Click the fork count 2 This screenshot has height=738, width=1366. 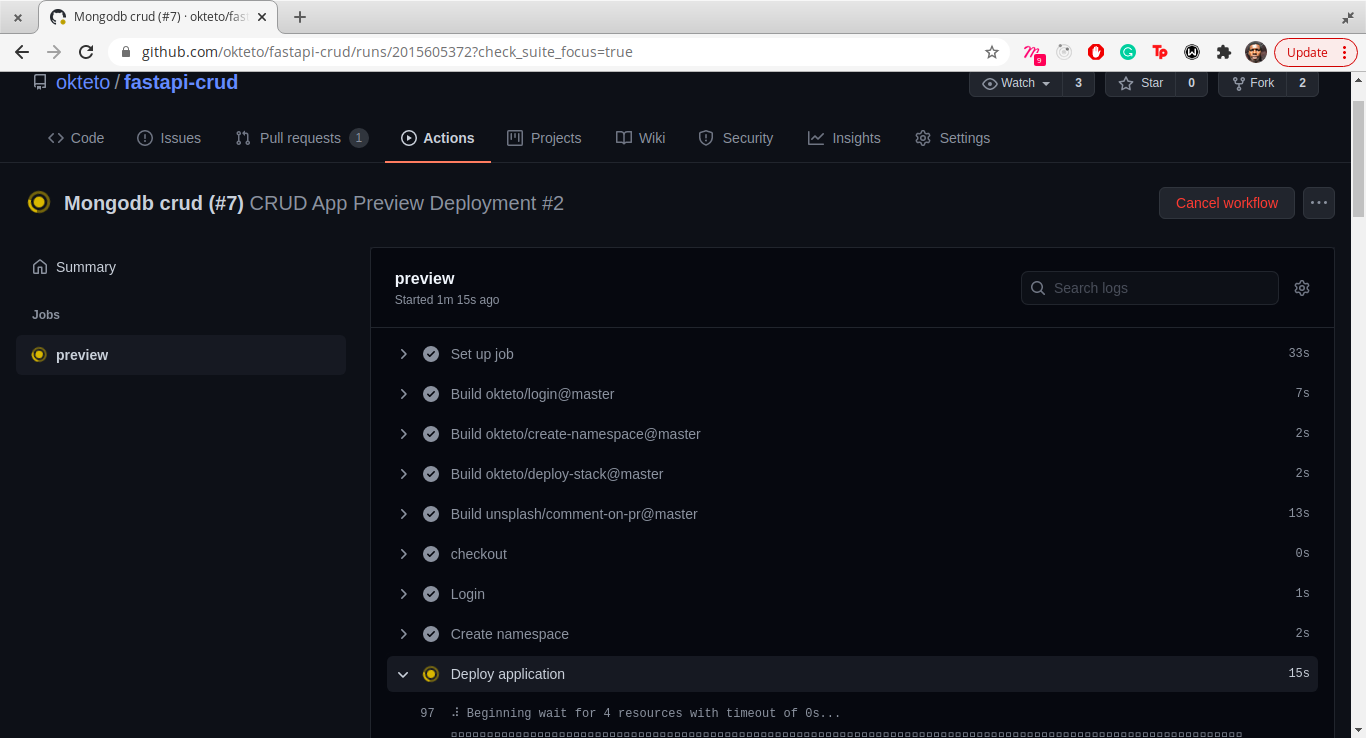point(1302,83)
